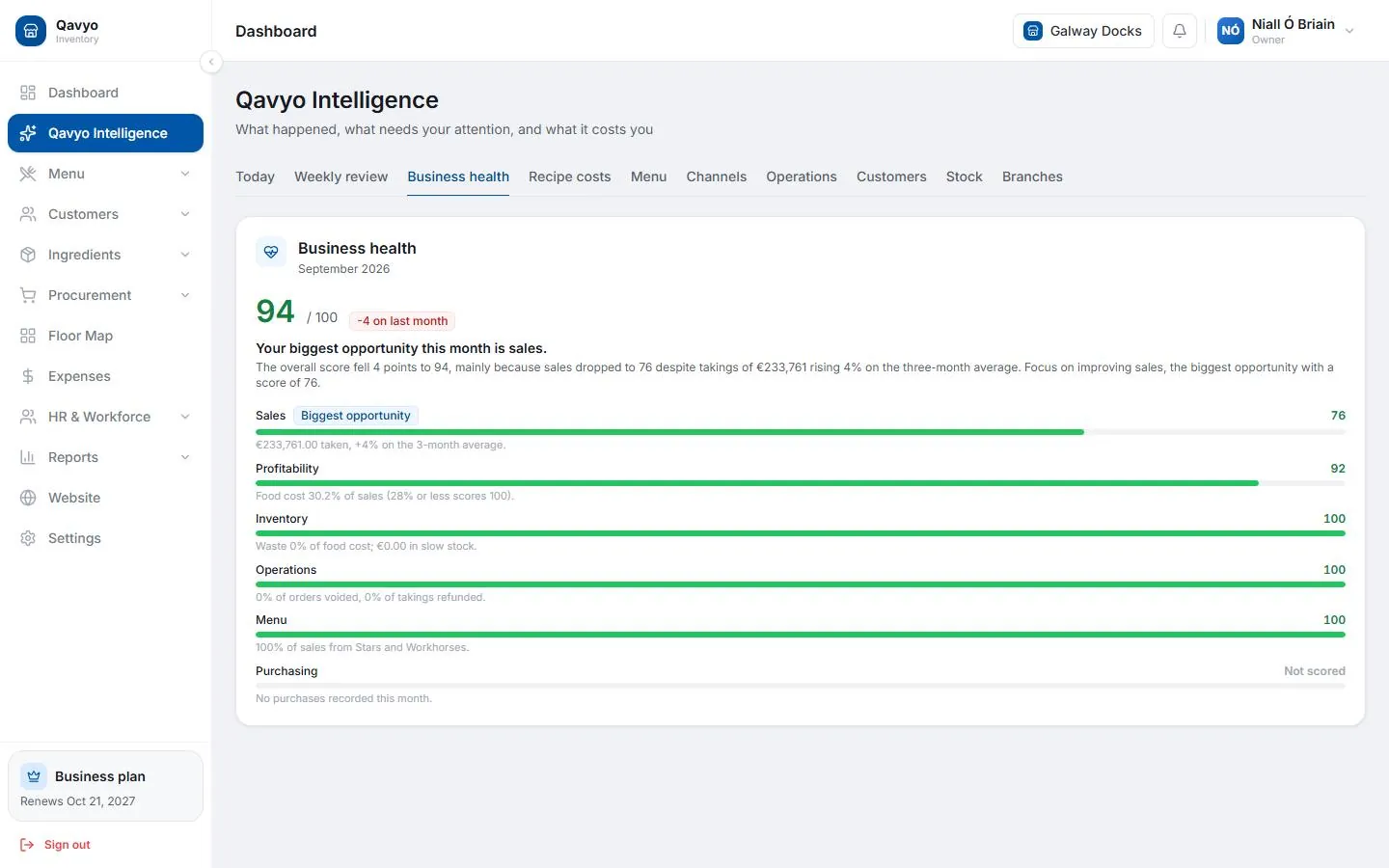Expand the Reports submenu chevron

pos(185,457)
